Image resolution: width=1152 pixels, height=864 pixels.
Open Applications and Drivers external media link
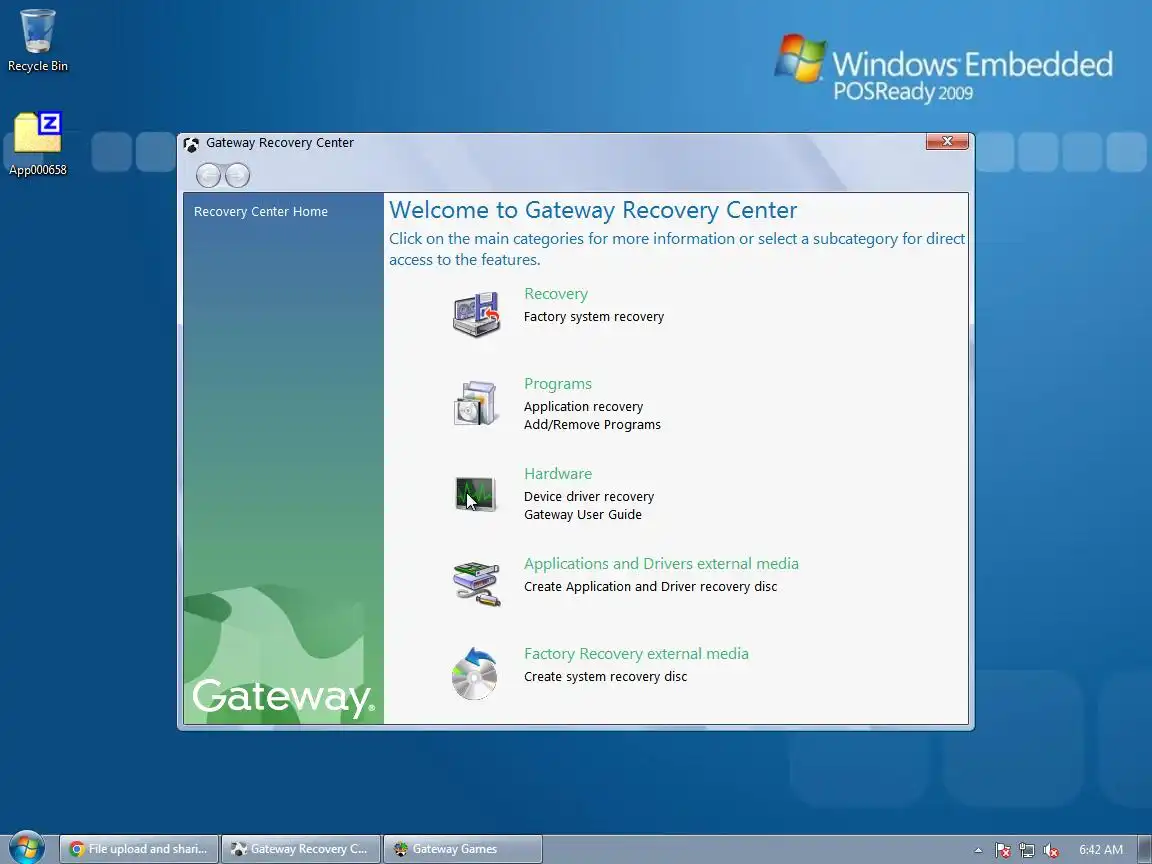pos(661,564)
